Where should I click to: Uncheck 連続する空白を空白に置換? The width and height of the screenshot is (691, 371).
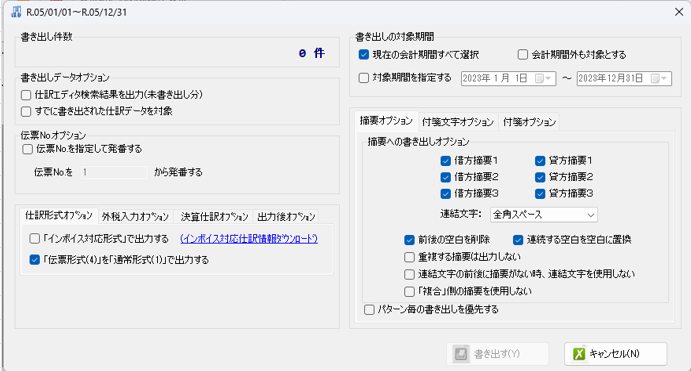(x=518, y=240)
